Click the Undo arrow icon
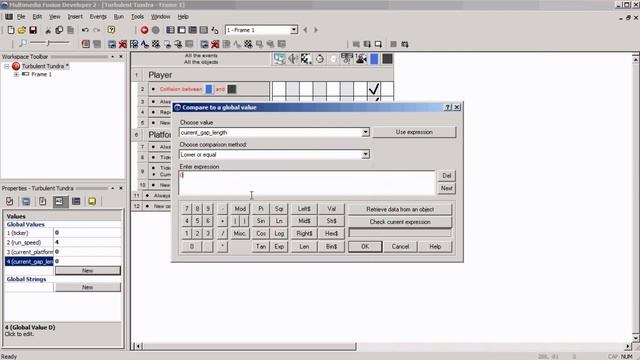 (x=85, y=30)
